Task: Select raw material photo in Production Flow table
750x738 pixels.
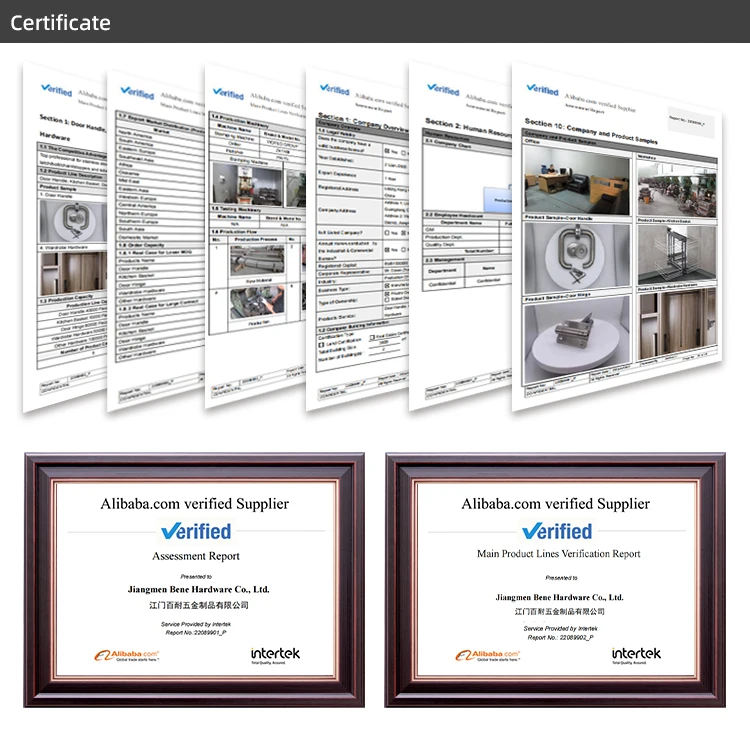Action: (257, 260)
